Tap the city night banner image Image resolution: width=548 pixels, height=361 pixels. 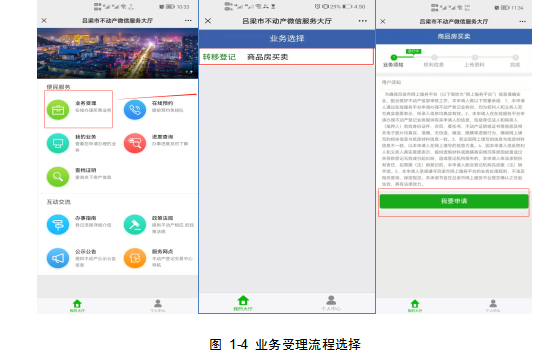tap(117, 53)
